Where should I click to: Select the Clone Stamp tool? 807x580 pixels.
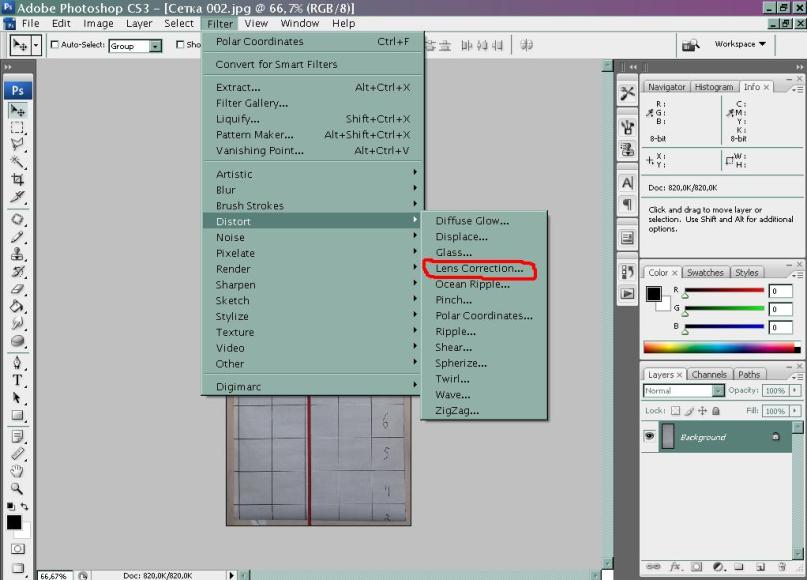(17, 254)
